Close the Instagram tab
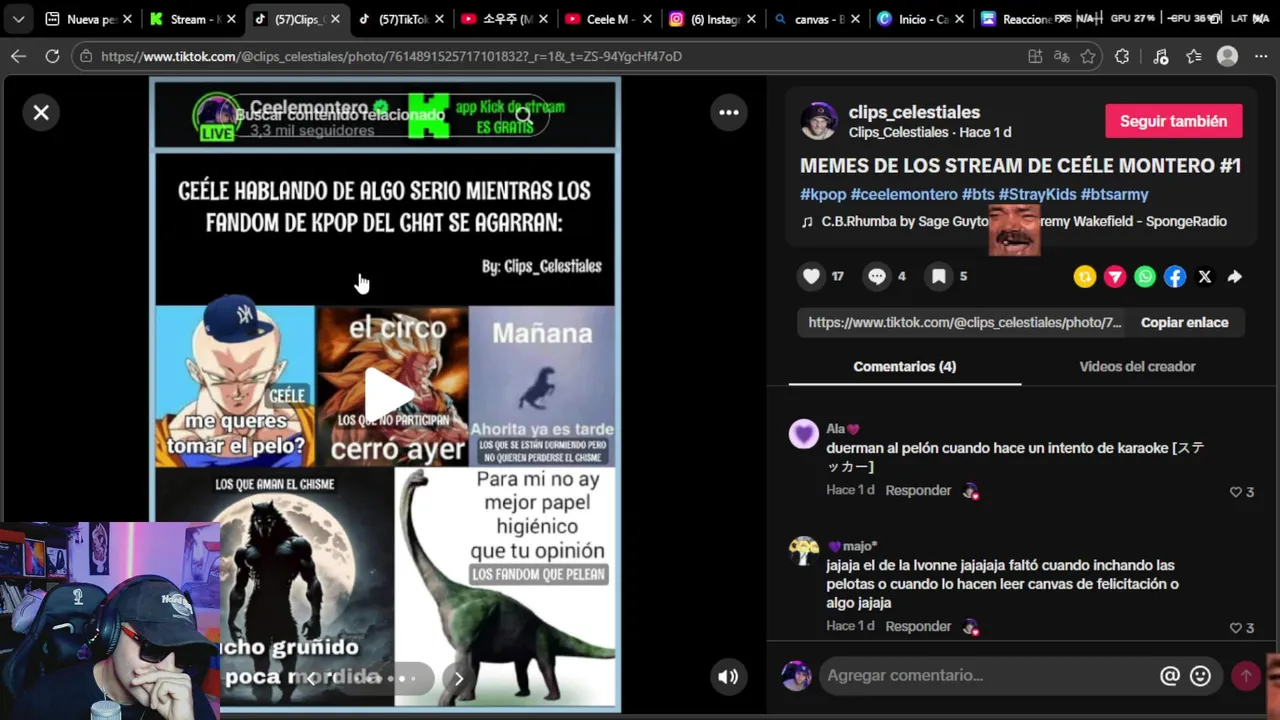The width and height of the screenshot is (1280, 720). pyautogui.click(x=751, y=19)
